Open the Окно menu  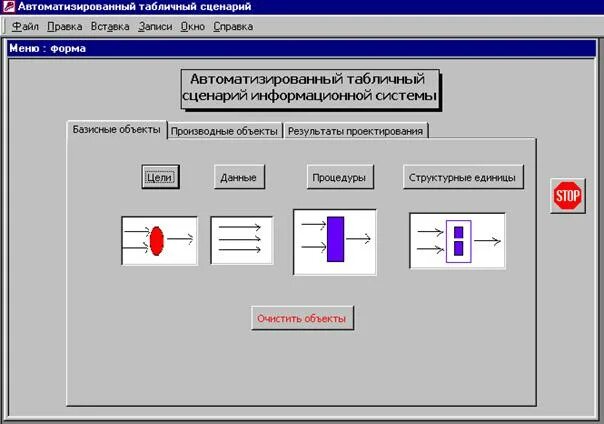coord(192,27)
